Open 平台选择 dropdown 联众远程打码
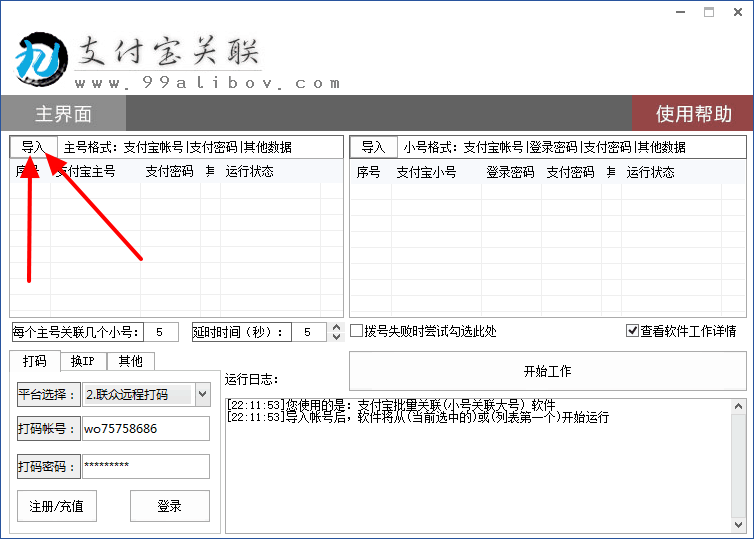This screenshot has width=754, height=539. (x=146, y=395)
